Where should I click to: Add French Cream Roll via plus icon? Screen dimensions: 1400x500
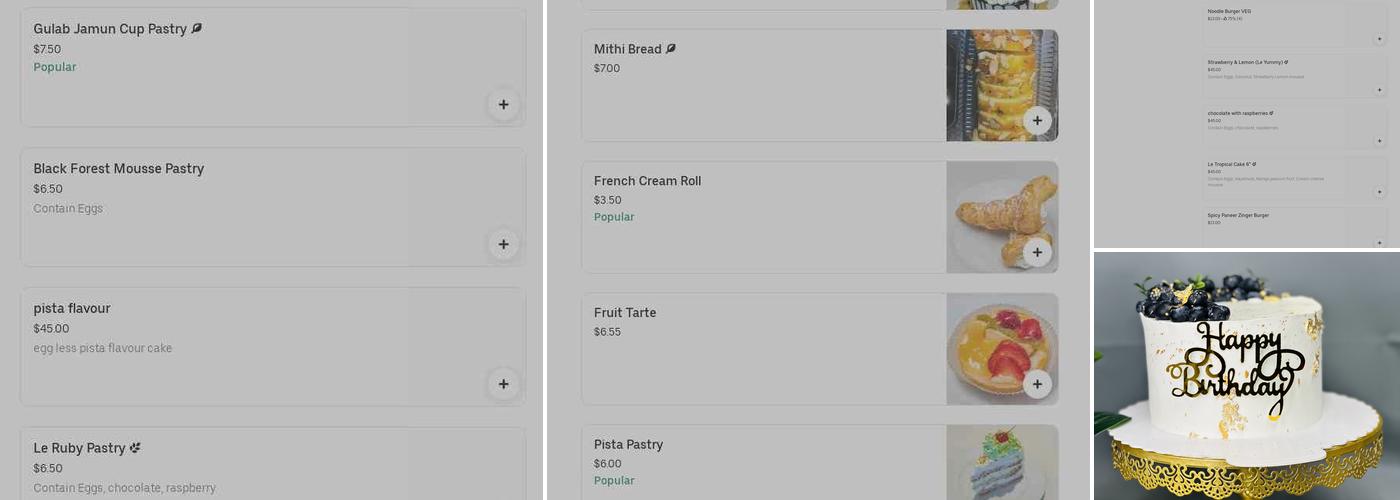click(1037, 253)
